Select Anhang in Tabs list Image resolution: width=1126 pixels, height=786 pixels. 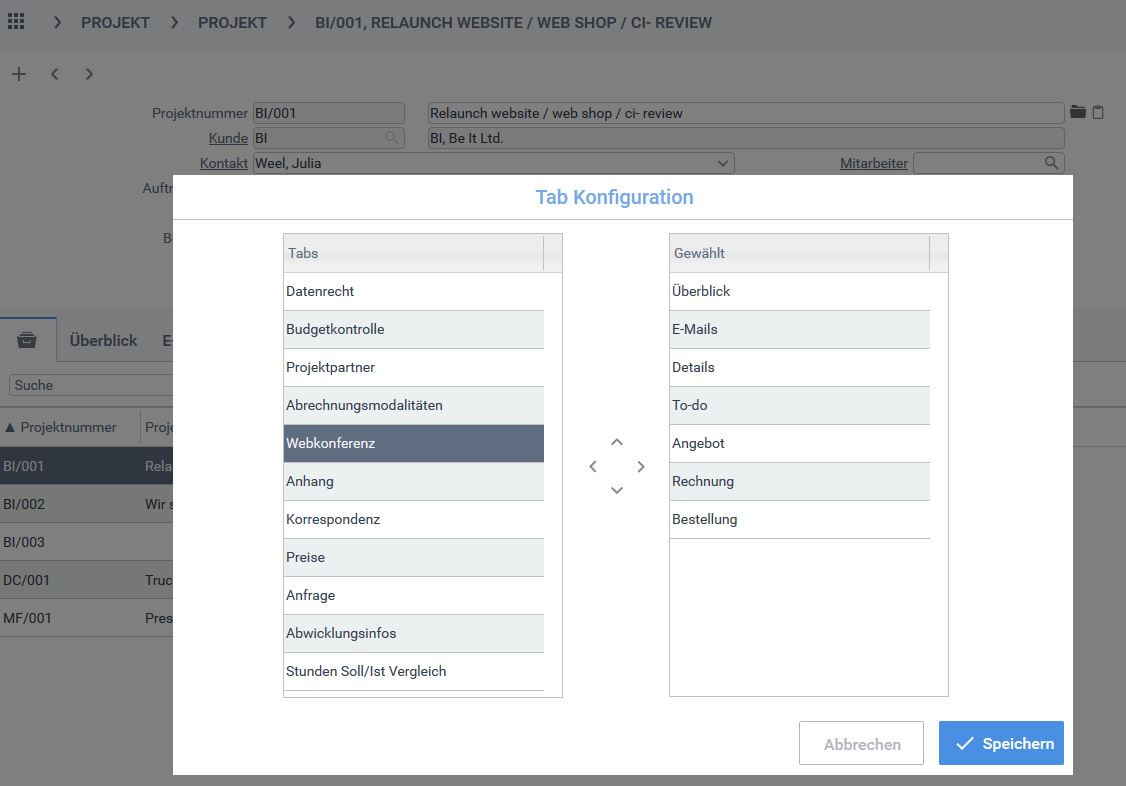pyautogui.click(x=414, y=482)
